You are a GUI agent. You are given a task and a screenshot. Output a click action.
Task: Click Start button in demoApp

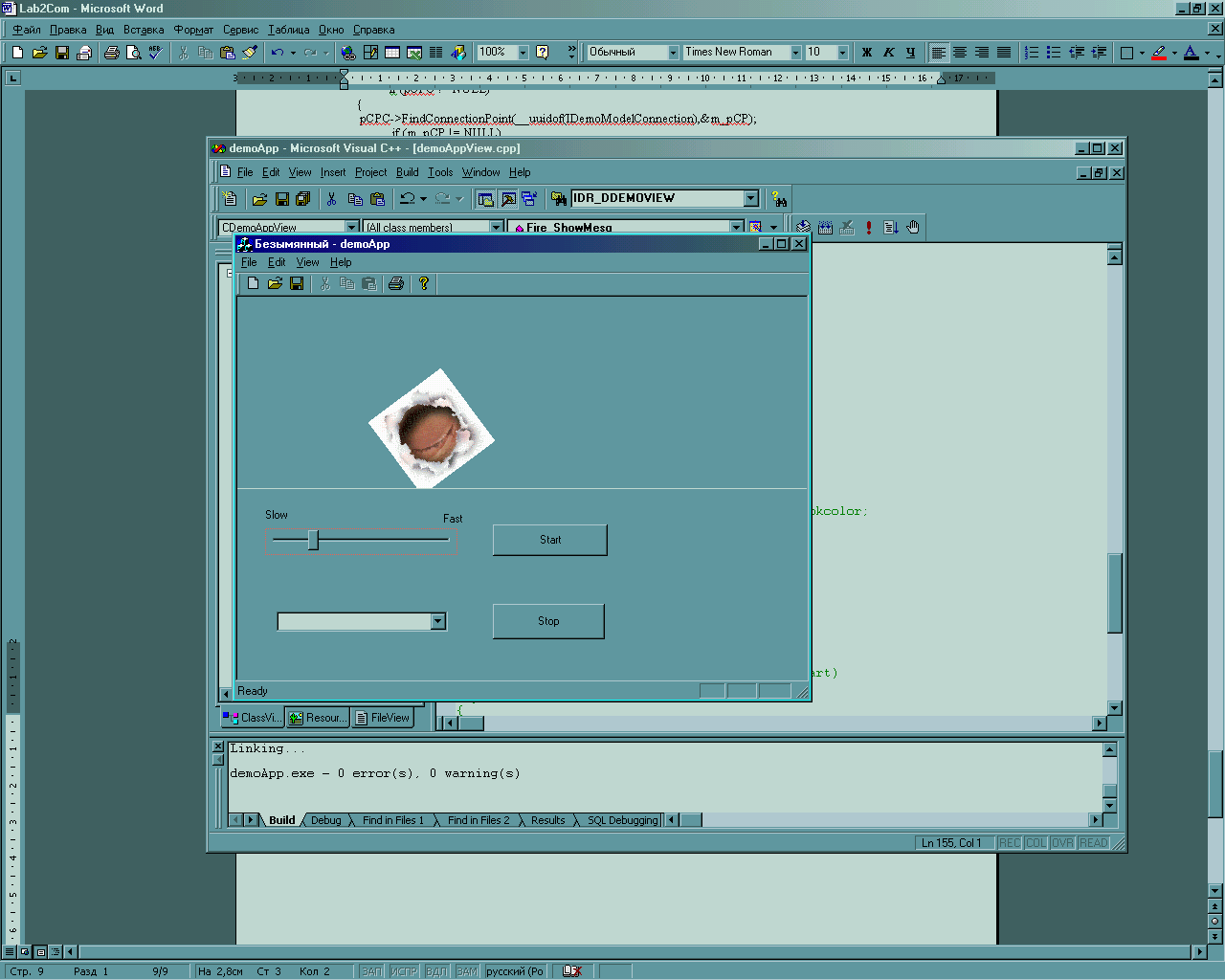pos(550,540)
